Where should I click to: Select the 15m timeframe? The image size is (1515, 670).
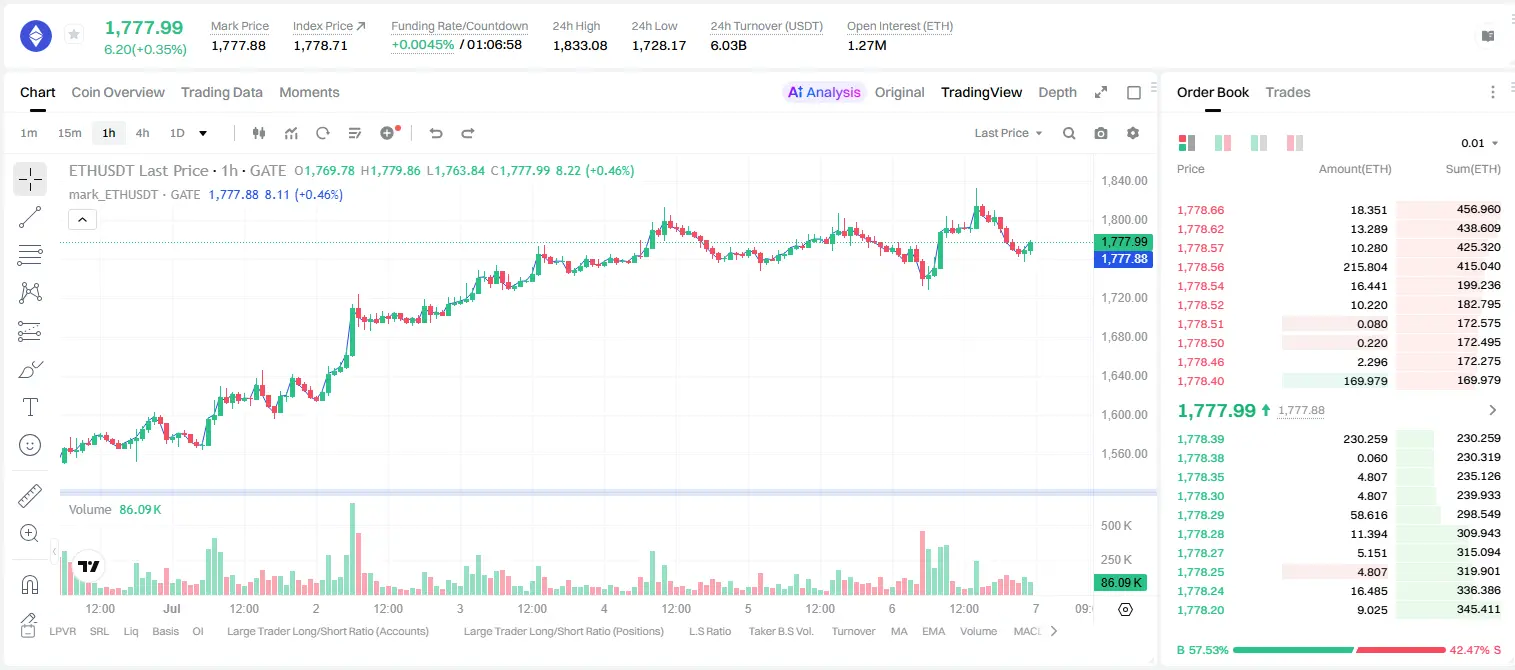click(x=69, y=133)
